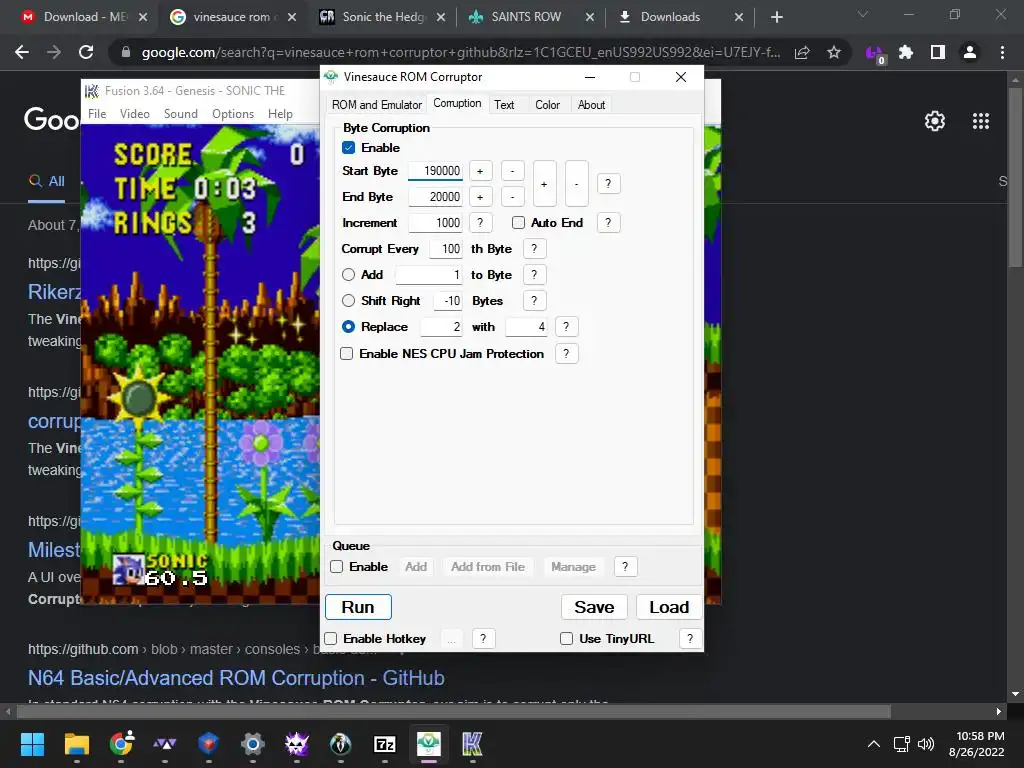Select the Add to Byte radio option
Screen dimensions: 1024x768
coord(349,275)
